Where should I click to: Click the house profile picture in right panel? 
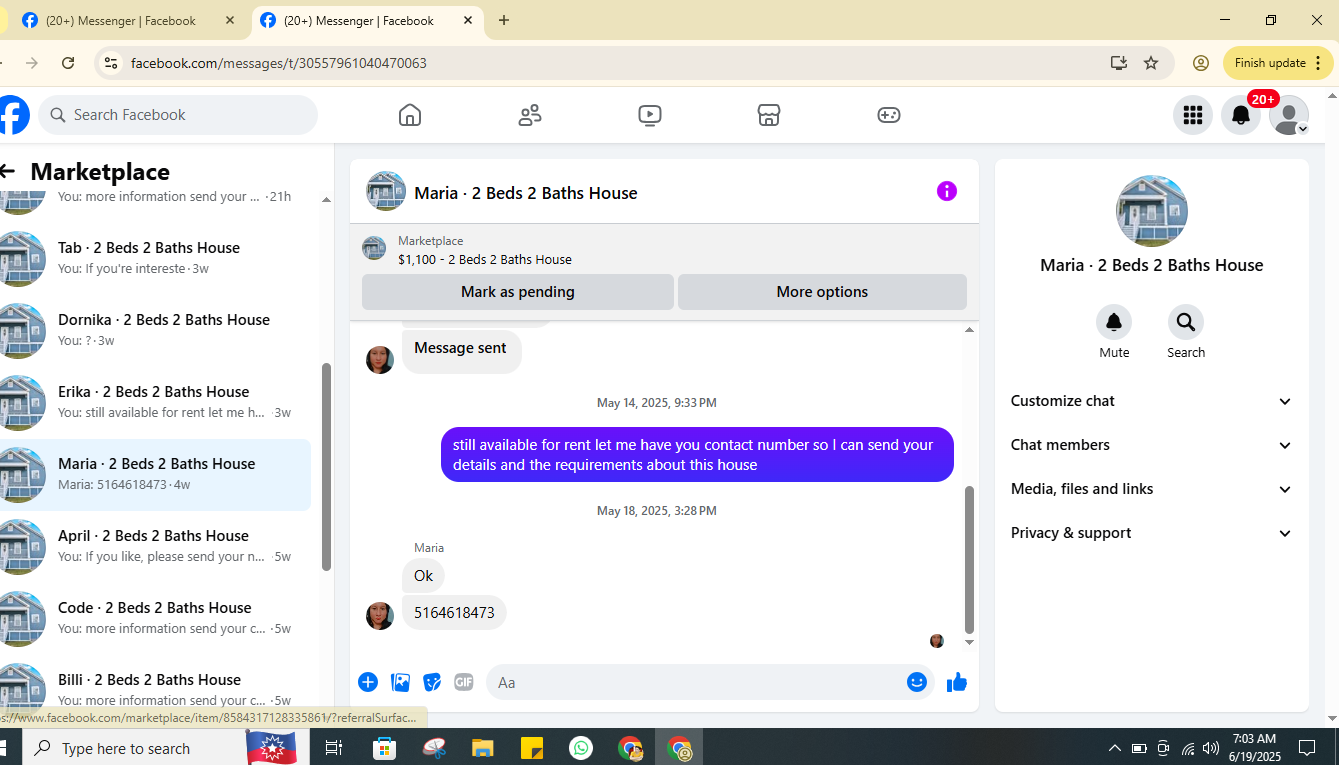pos(1152,211)
